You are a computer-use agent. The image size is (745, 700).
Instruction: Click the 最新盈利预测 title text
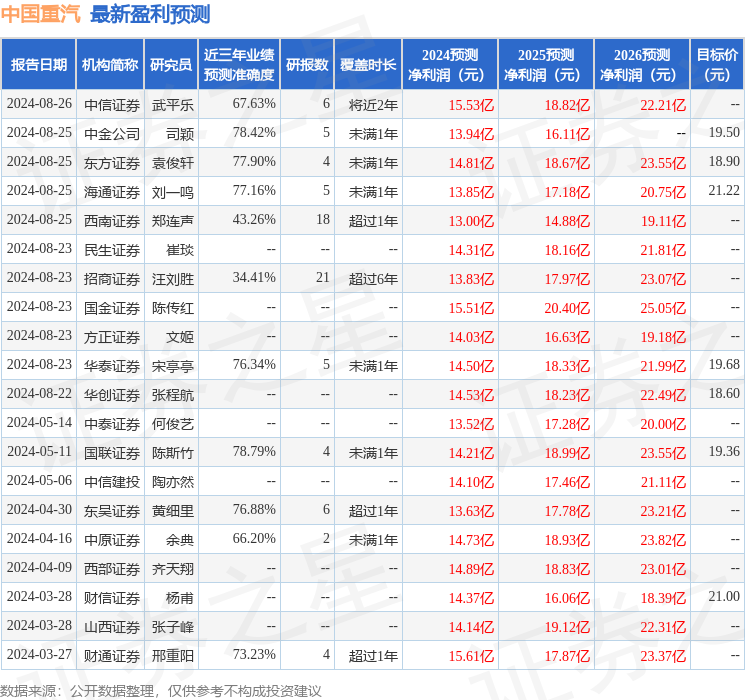click(x=150, y=14)
